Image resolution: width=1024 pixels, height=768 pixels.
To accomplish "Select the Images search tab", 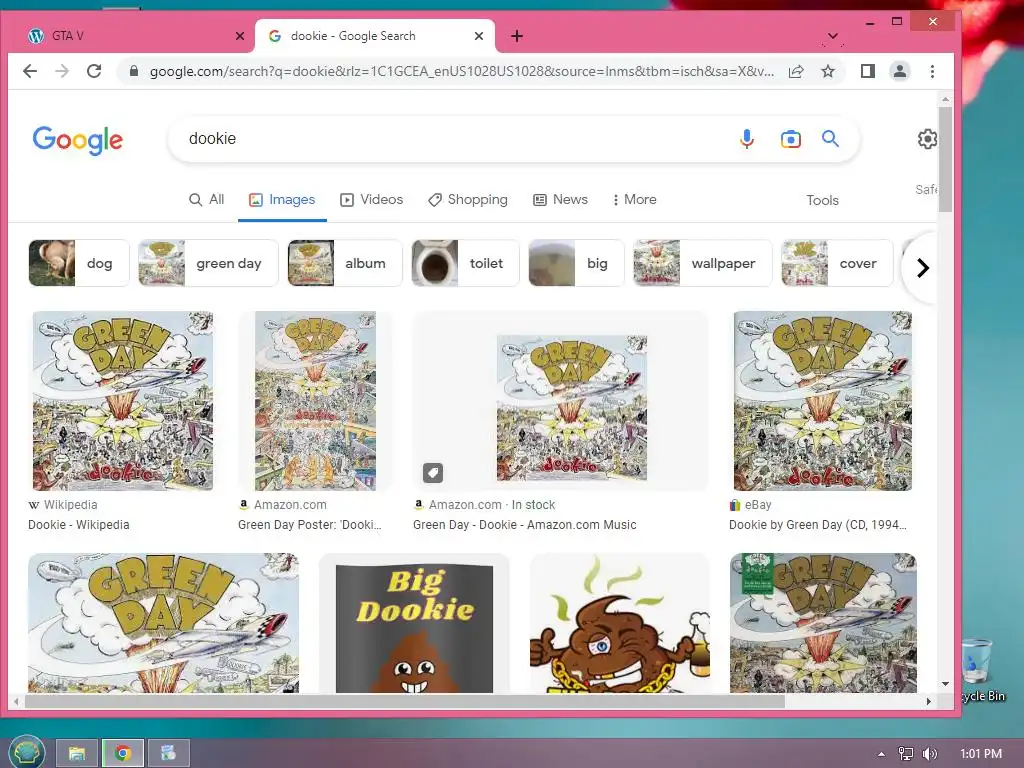I will pos(282,200).
